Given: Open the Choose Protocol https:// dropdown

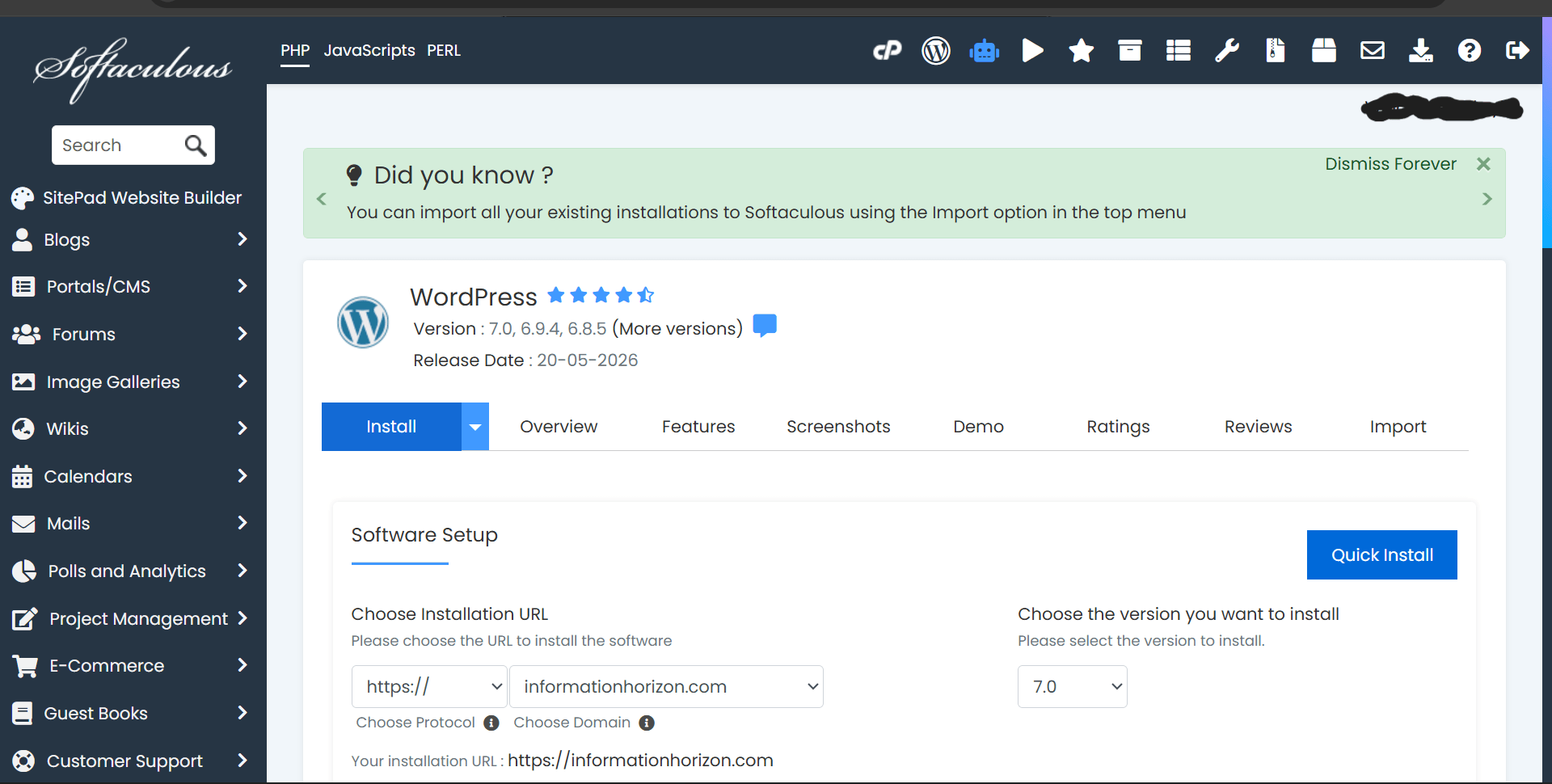Looking at the screenshot, I should tap(429, 686).
